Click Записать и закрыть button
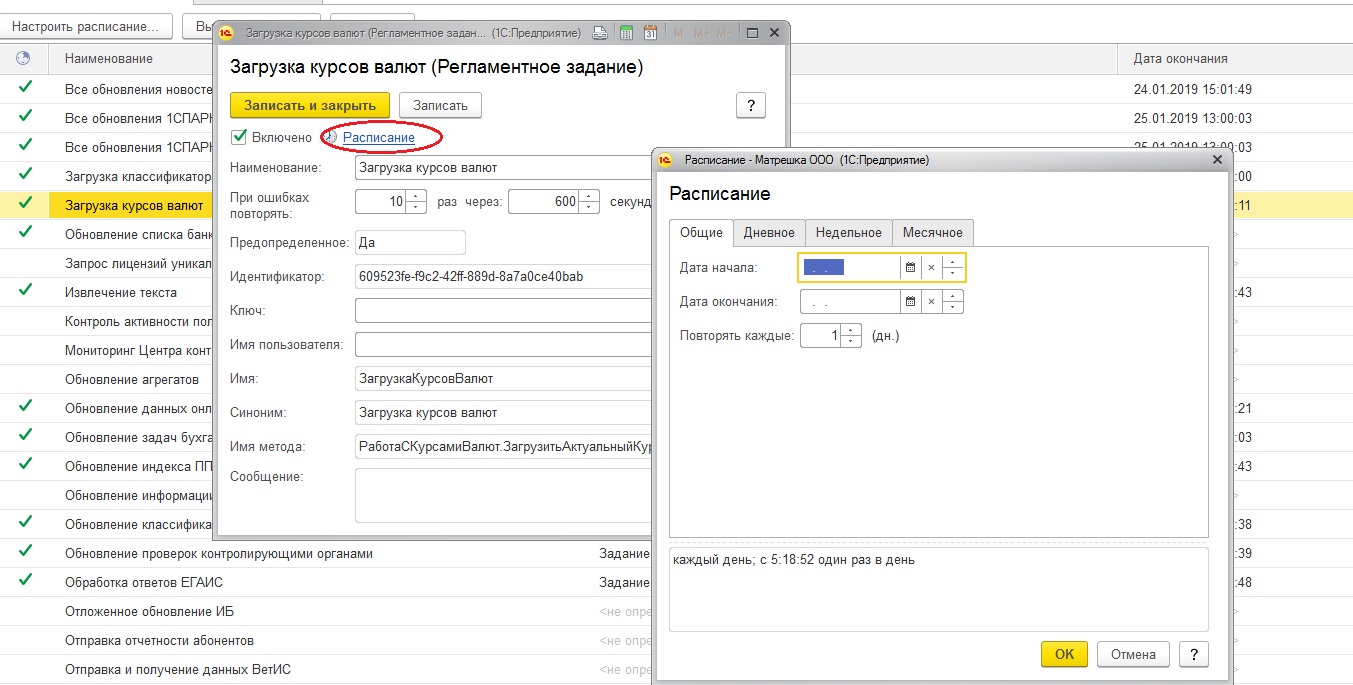This screenshot has width=1353, height=685. pos(310,105)
